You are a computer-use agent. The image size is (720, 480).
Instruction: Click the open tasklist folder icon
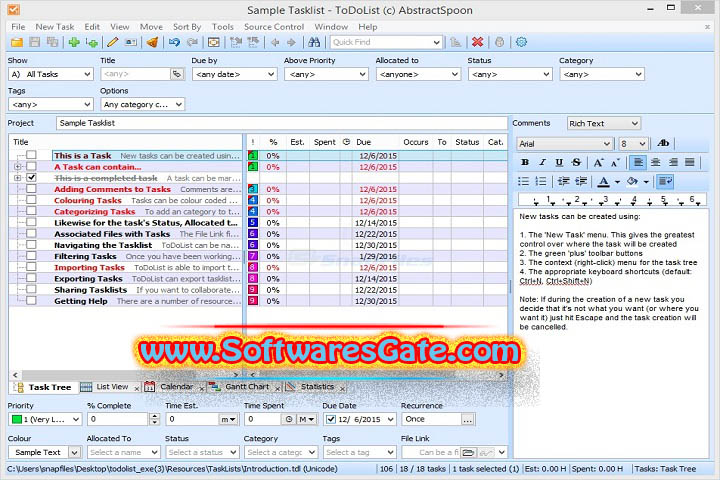(x=17, y=42)
